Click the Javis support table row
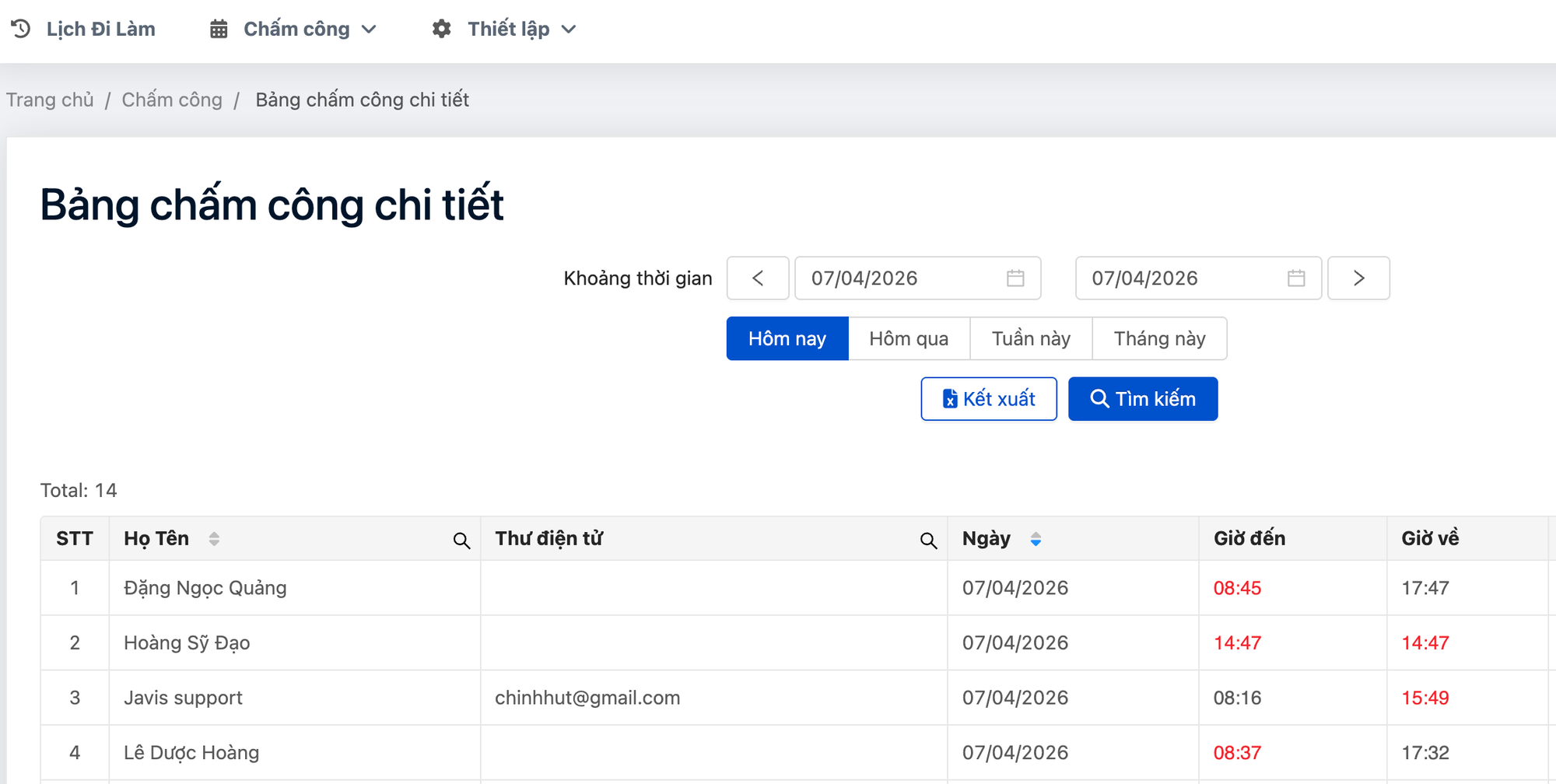The width and height of the screenshot is (1556, 784). click(183, 698)
